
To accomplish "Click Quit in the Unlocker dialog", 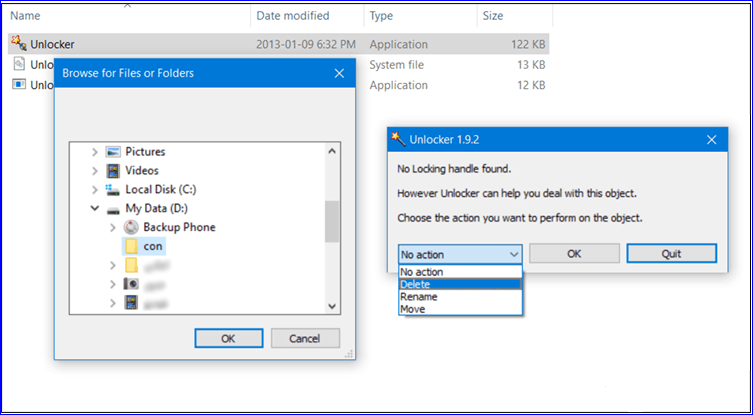I will [671, 254].
